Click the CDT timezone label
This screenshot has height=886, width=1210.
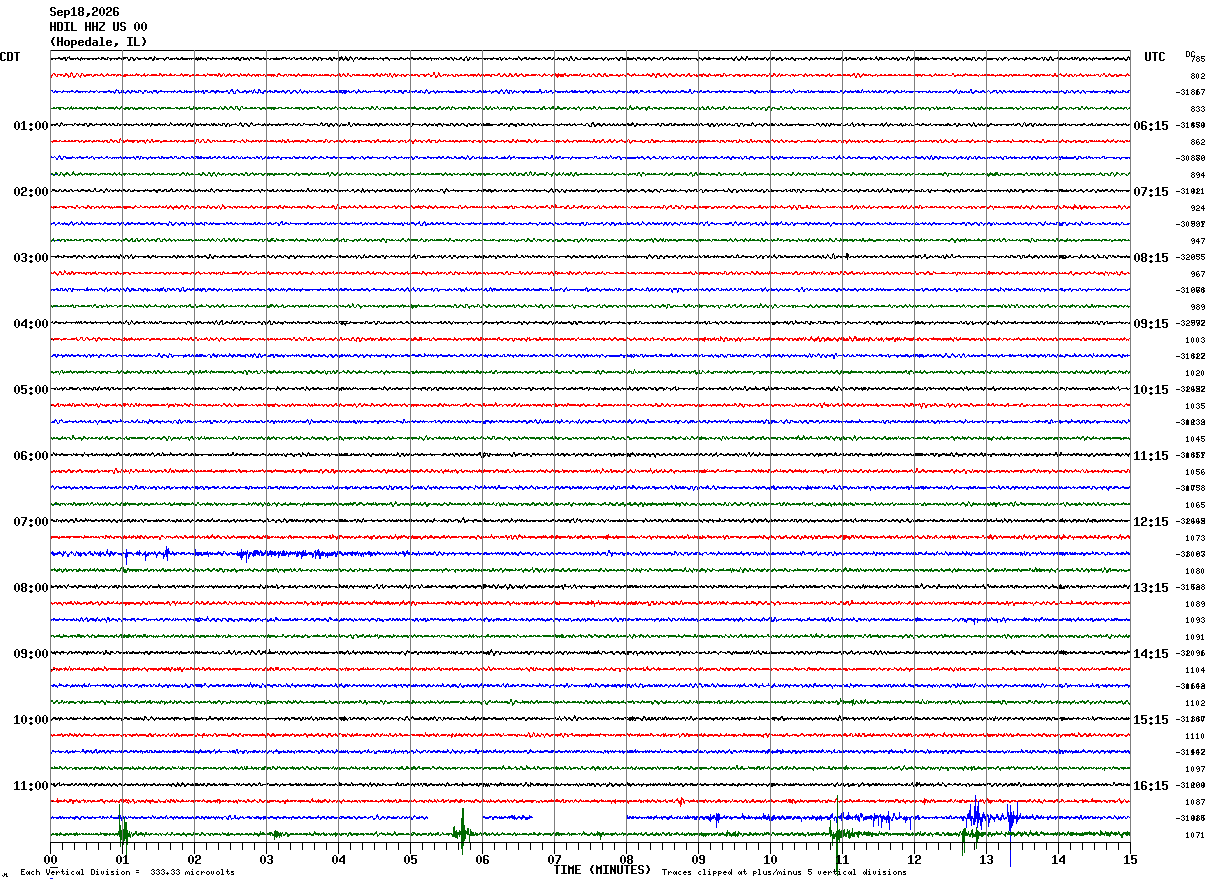10,57
